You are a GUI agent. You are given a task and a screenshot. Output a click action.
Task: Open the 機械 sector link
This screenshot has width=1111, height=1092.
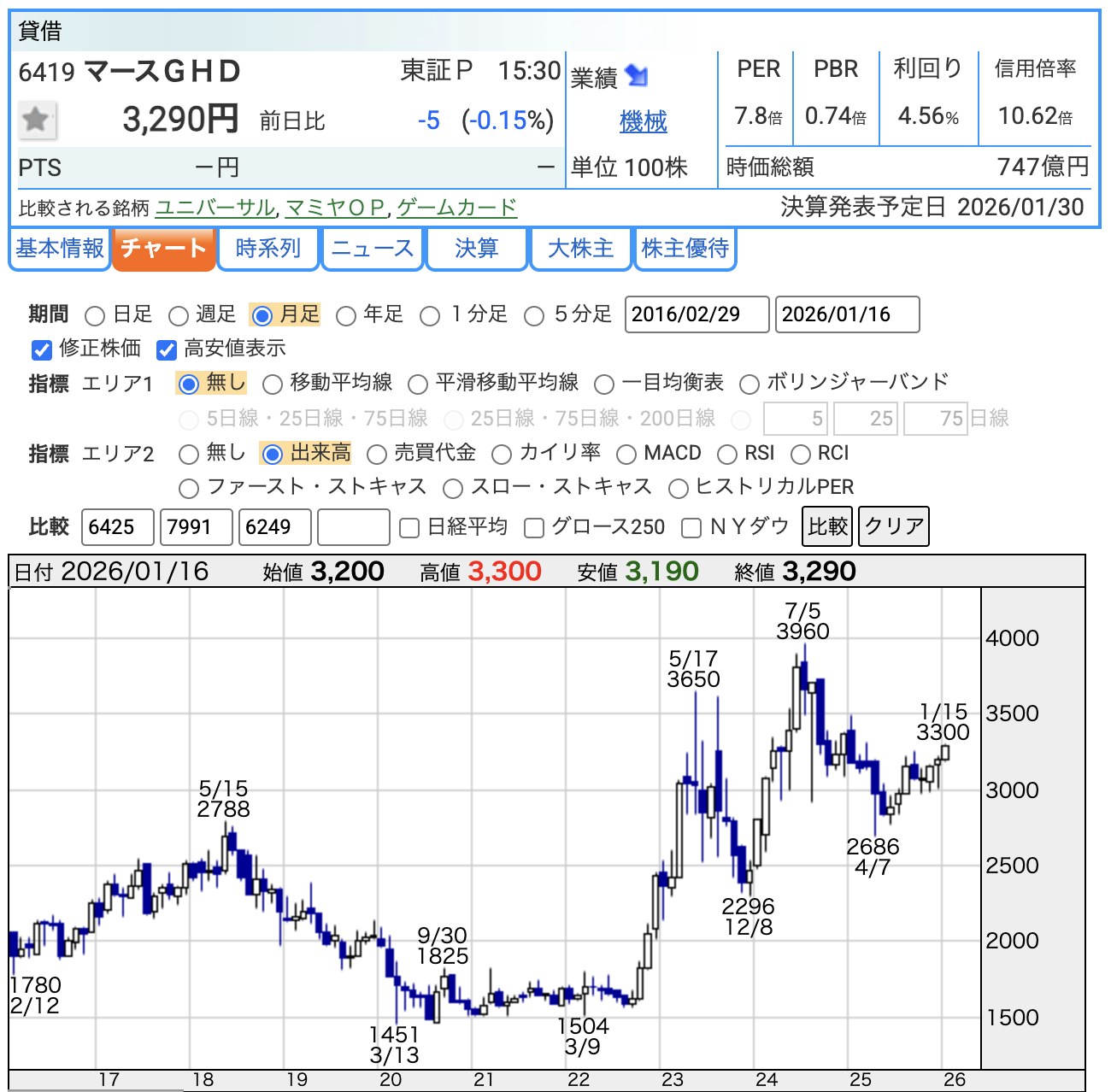point(643,121)
